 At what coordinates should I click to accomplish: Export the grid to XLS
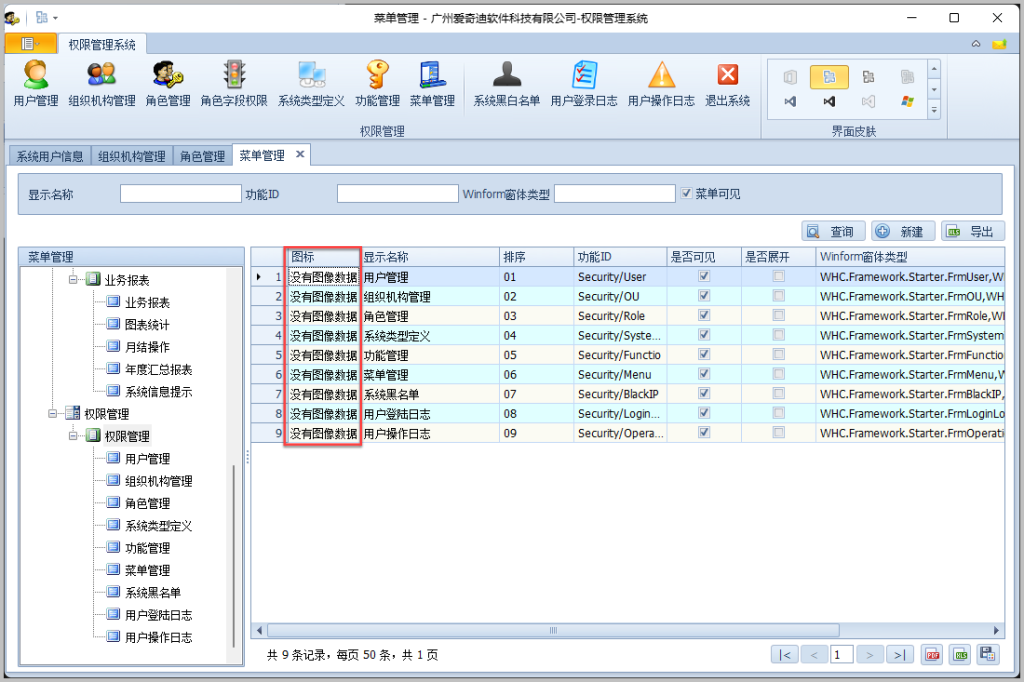[959, 655]
